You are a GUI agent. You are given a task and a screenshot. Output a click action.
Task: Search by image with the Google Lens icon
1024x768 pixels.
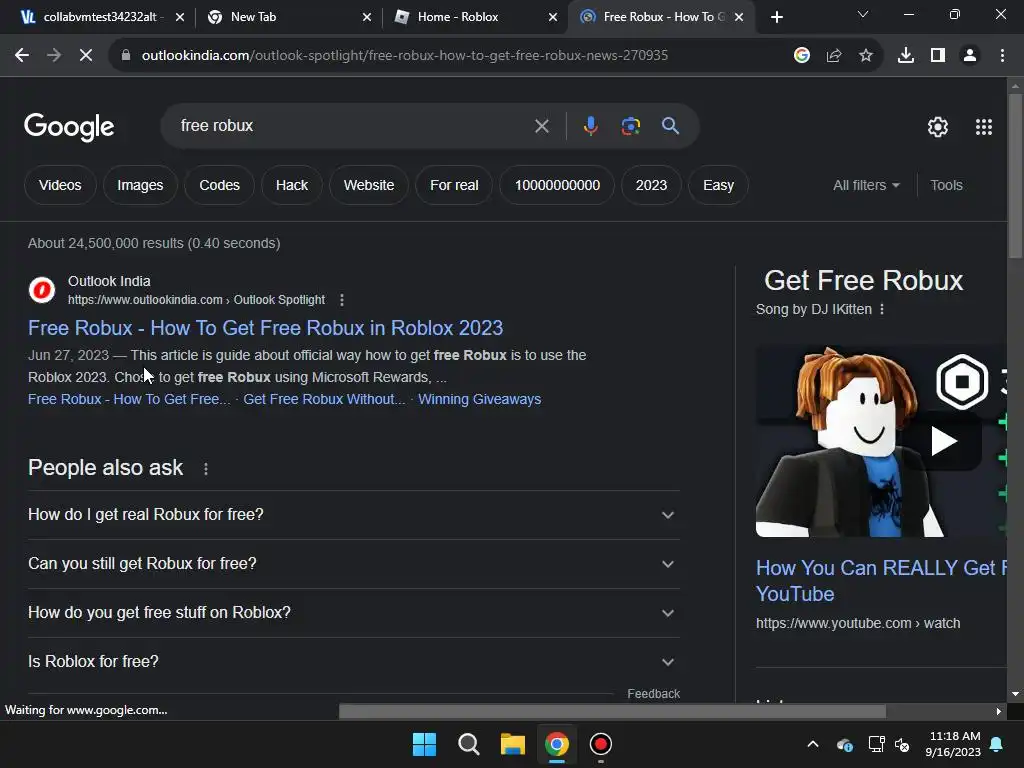pos(631,125)
